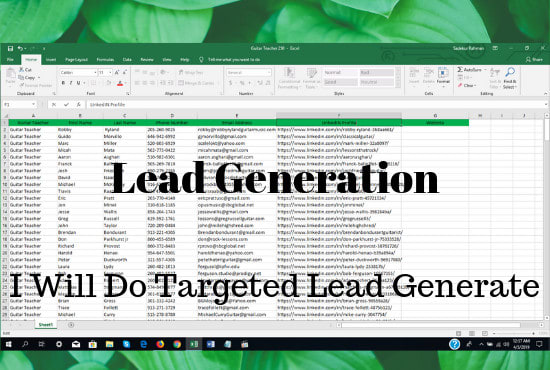Click the zoom slider

point(514,333)
